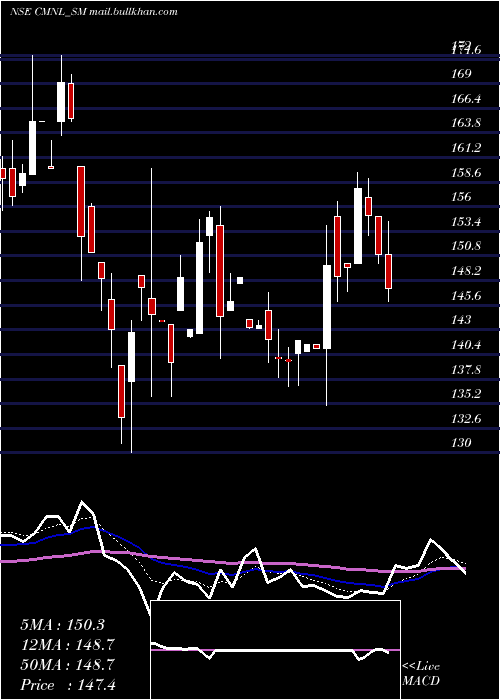The image size is (500, 700).
Task: Select the 148.2 price axis label
Action: 466,271
